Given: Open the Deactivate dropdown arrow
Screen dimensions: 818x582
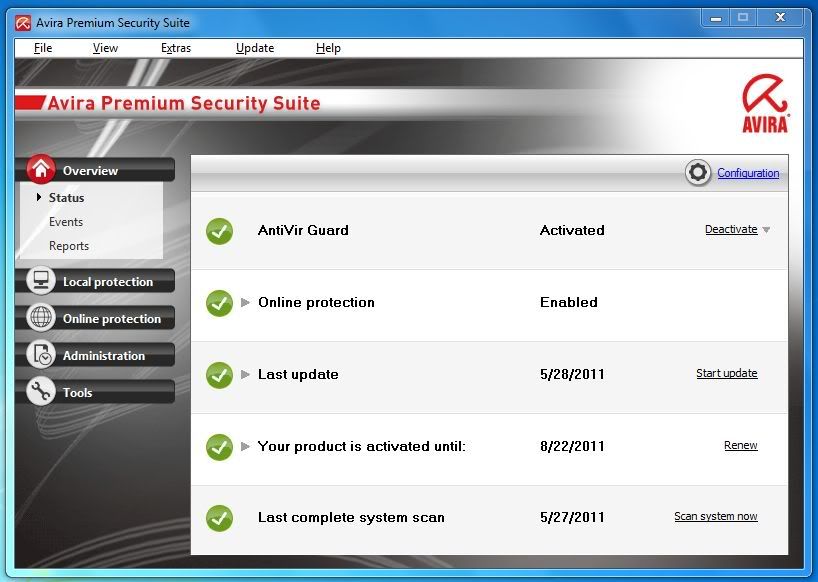Looking at the screenshot, I should pyautogui.click(x=766, y=230).
